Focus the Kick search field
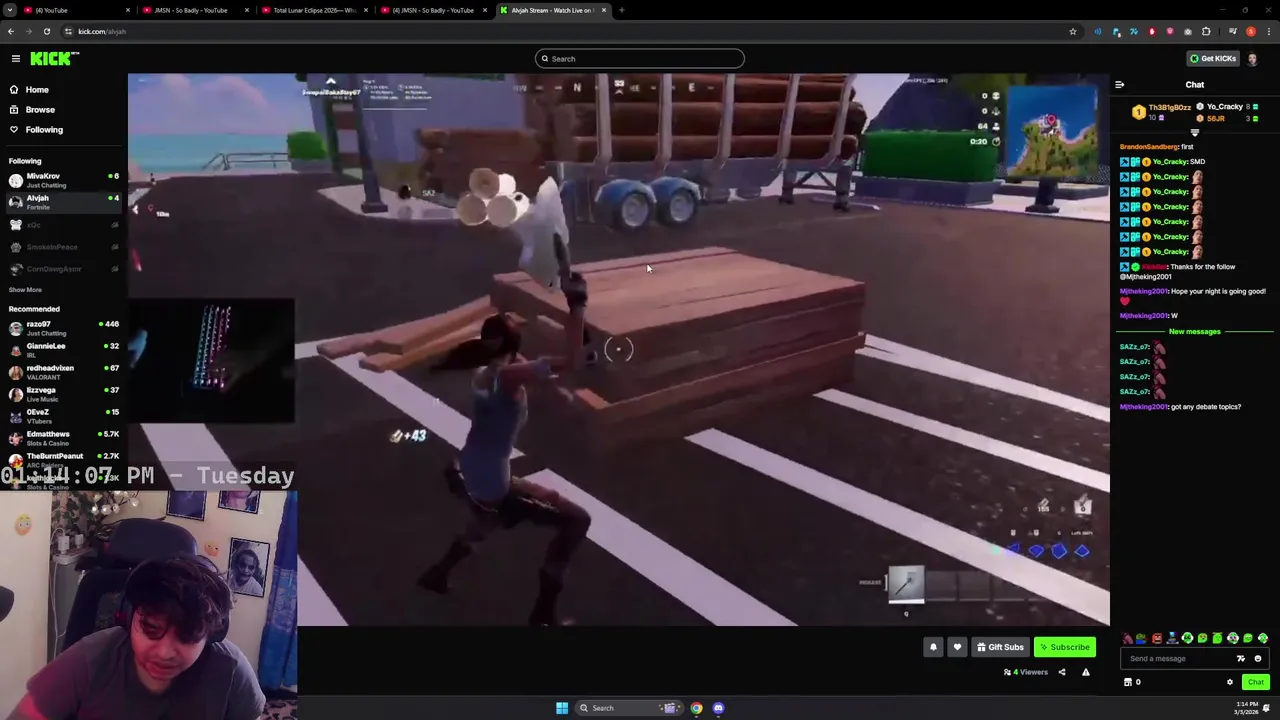The width and height of the screenshot is (1280, 720). pyautogui.click(x=640, y=59)
